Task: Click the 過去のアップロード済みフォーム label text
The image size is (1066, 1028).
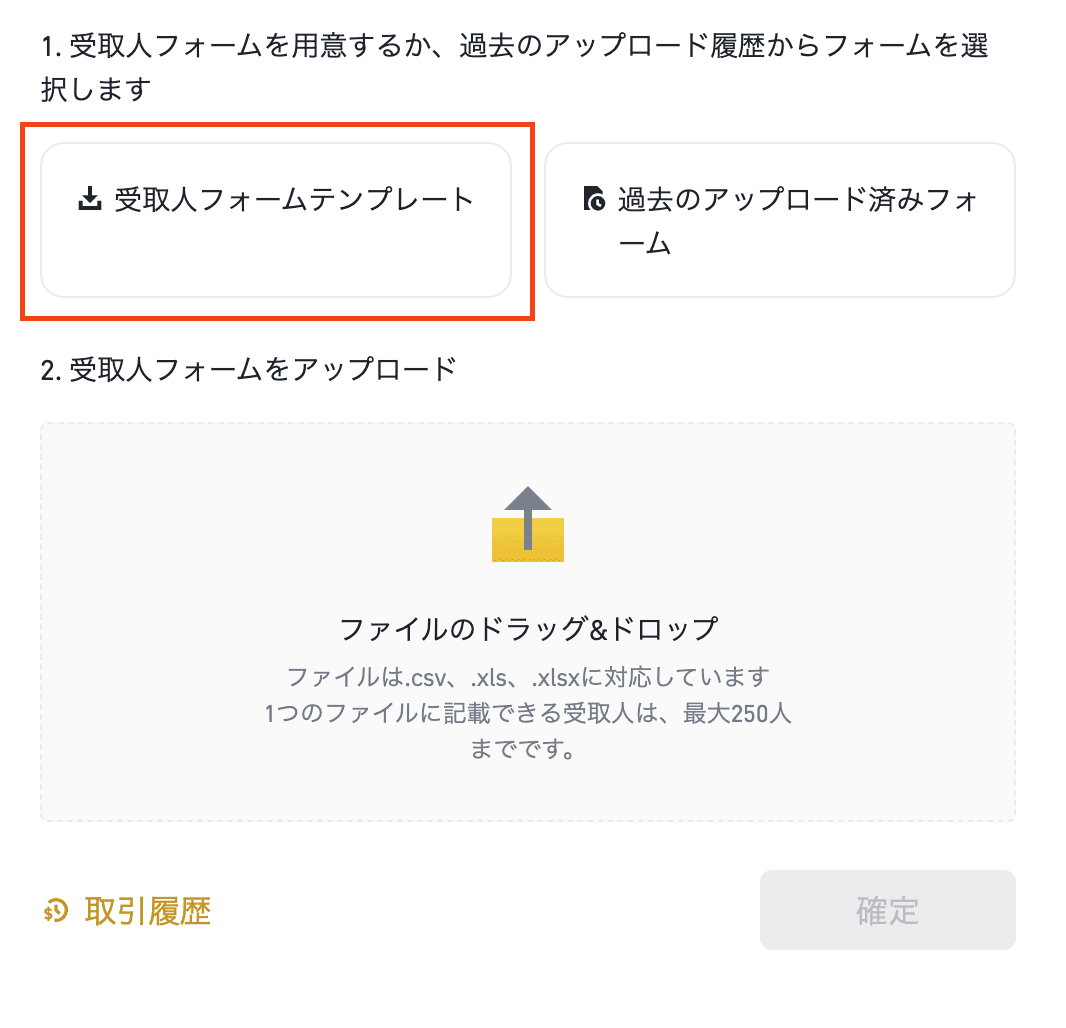Action: pyautogui.click(x=798, y=221)
